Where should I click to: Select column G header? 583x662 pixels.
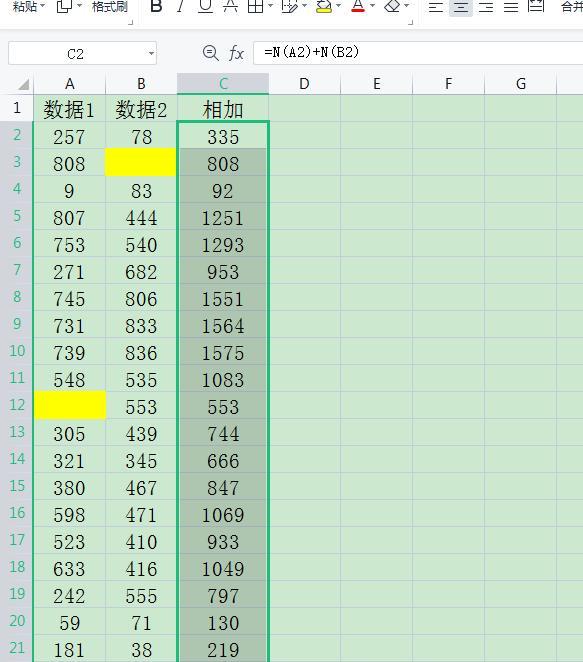[x=521, y=84]
